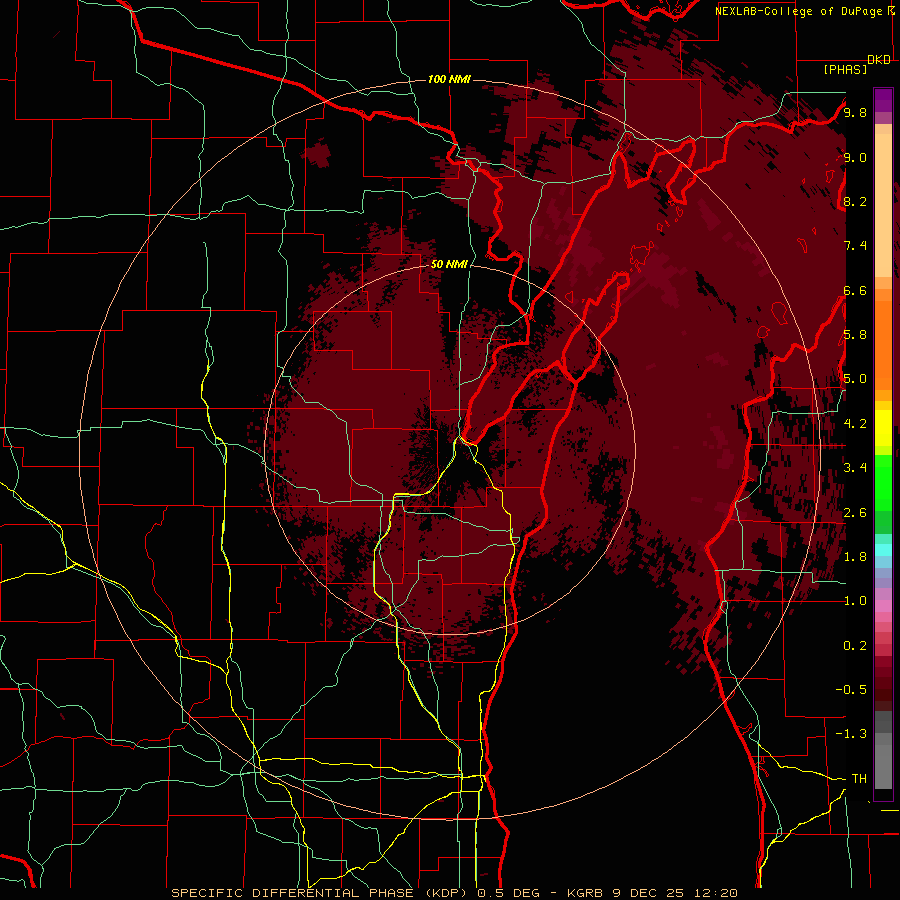Pick the purple top of the color bar
Screen dimensions: 900x900
pyautogui.click(x=883, y=100)
